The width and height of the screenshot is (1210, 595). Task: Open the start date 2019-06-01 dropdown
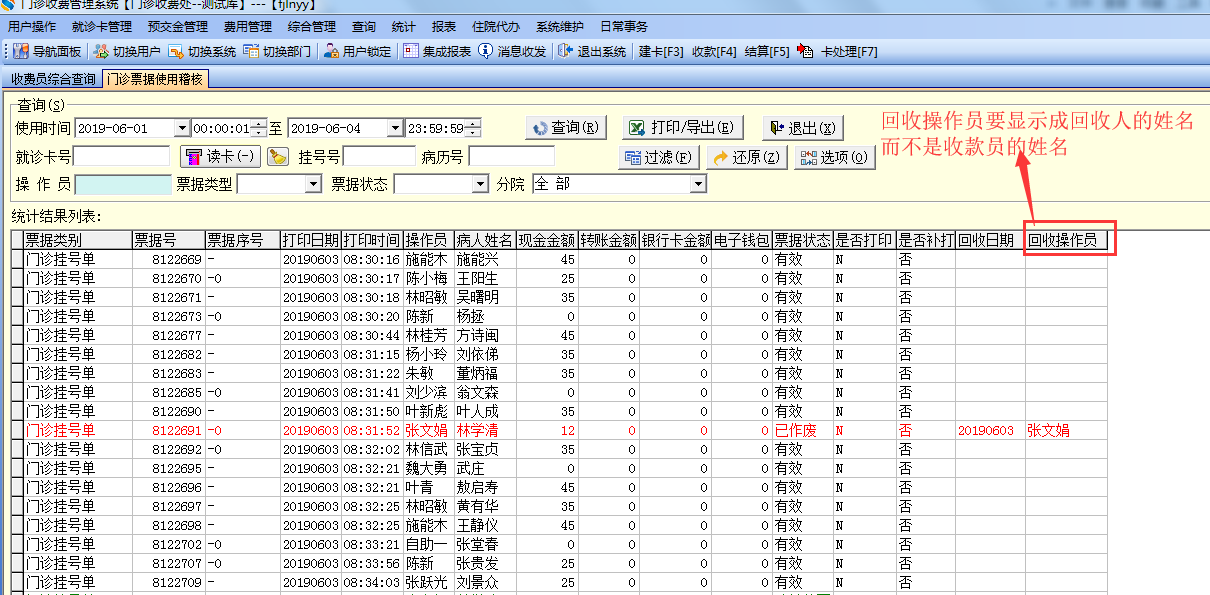(x=181, y=129)
